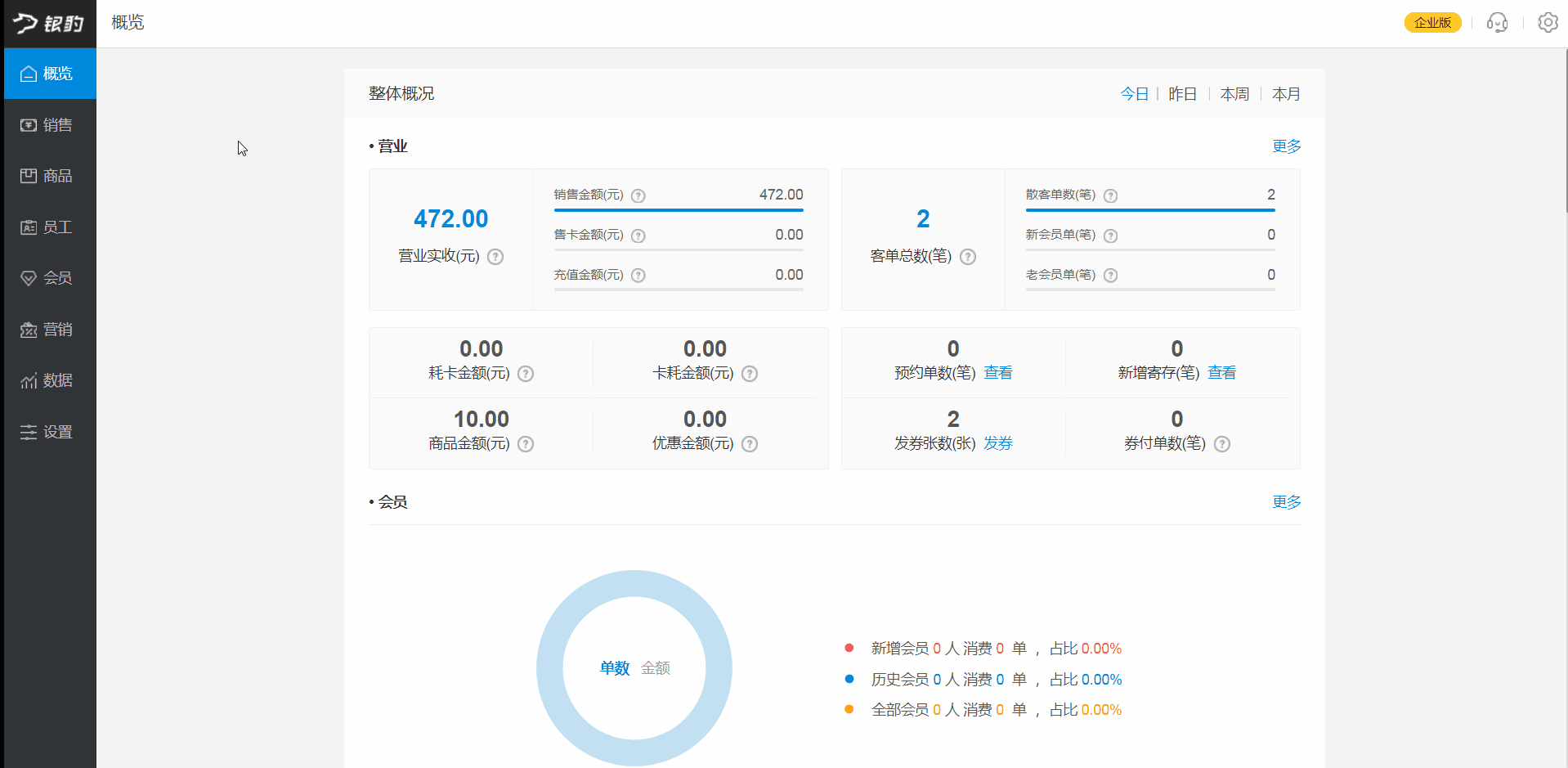
Task: Select the 本周 time range
Action: [1234, 94]
